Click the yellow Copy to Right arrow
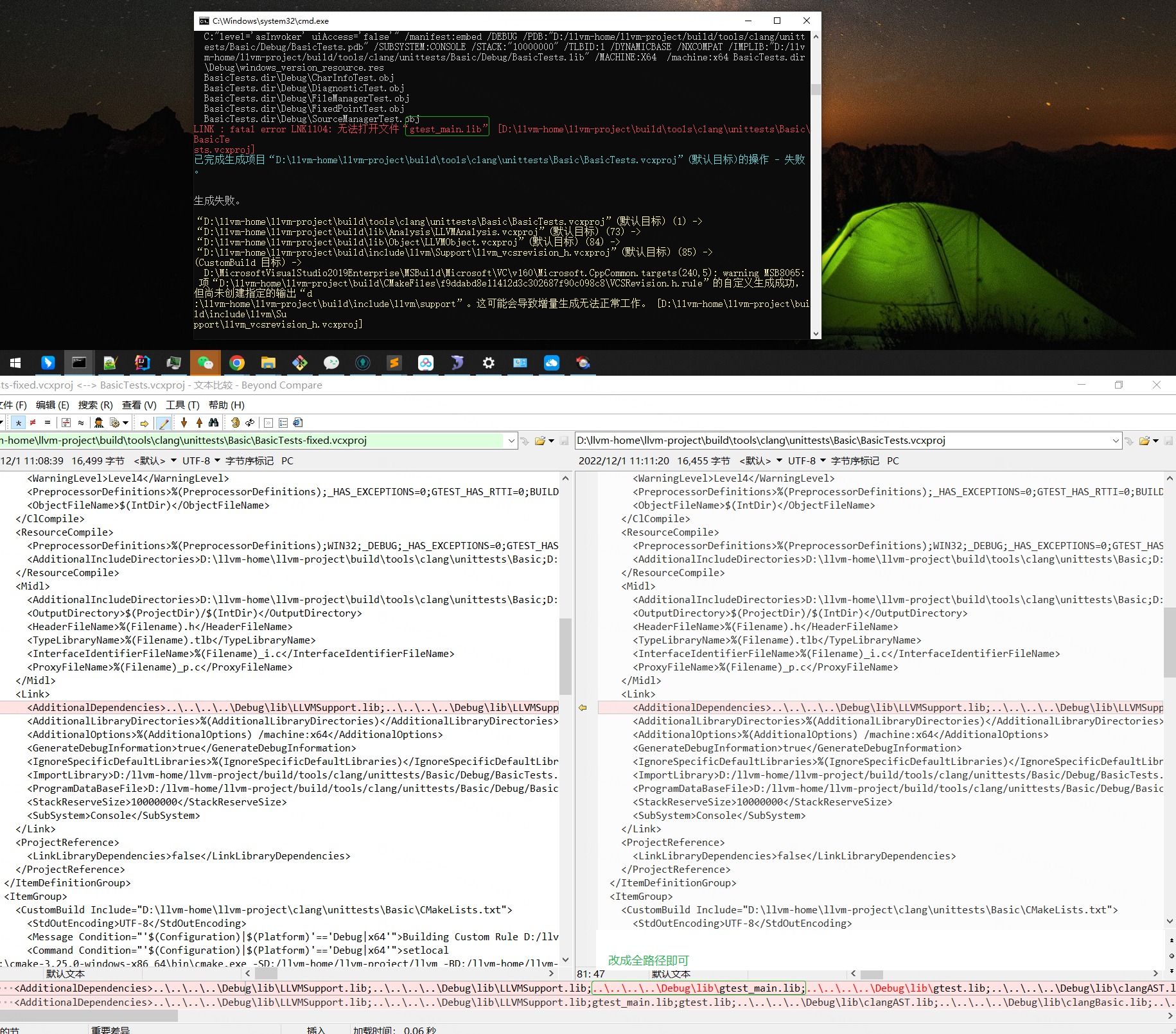This screenshot has height=1034, width=1176. click(145, 423)
